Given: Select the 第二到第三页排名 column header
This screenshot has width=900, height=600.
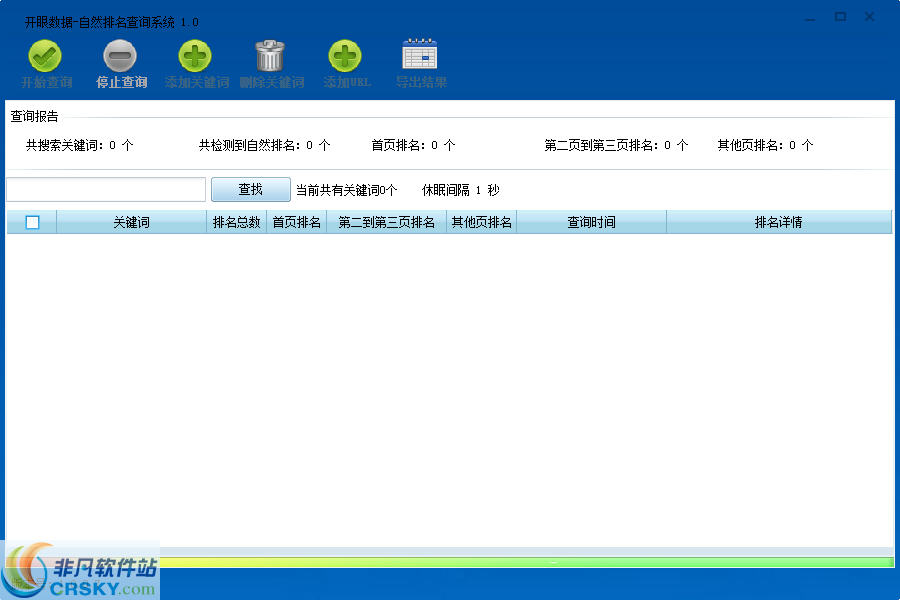Looking at the screenshot, I should click(386, 221).
